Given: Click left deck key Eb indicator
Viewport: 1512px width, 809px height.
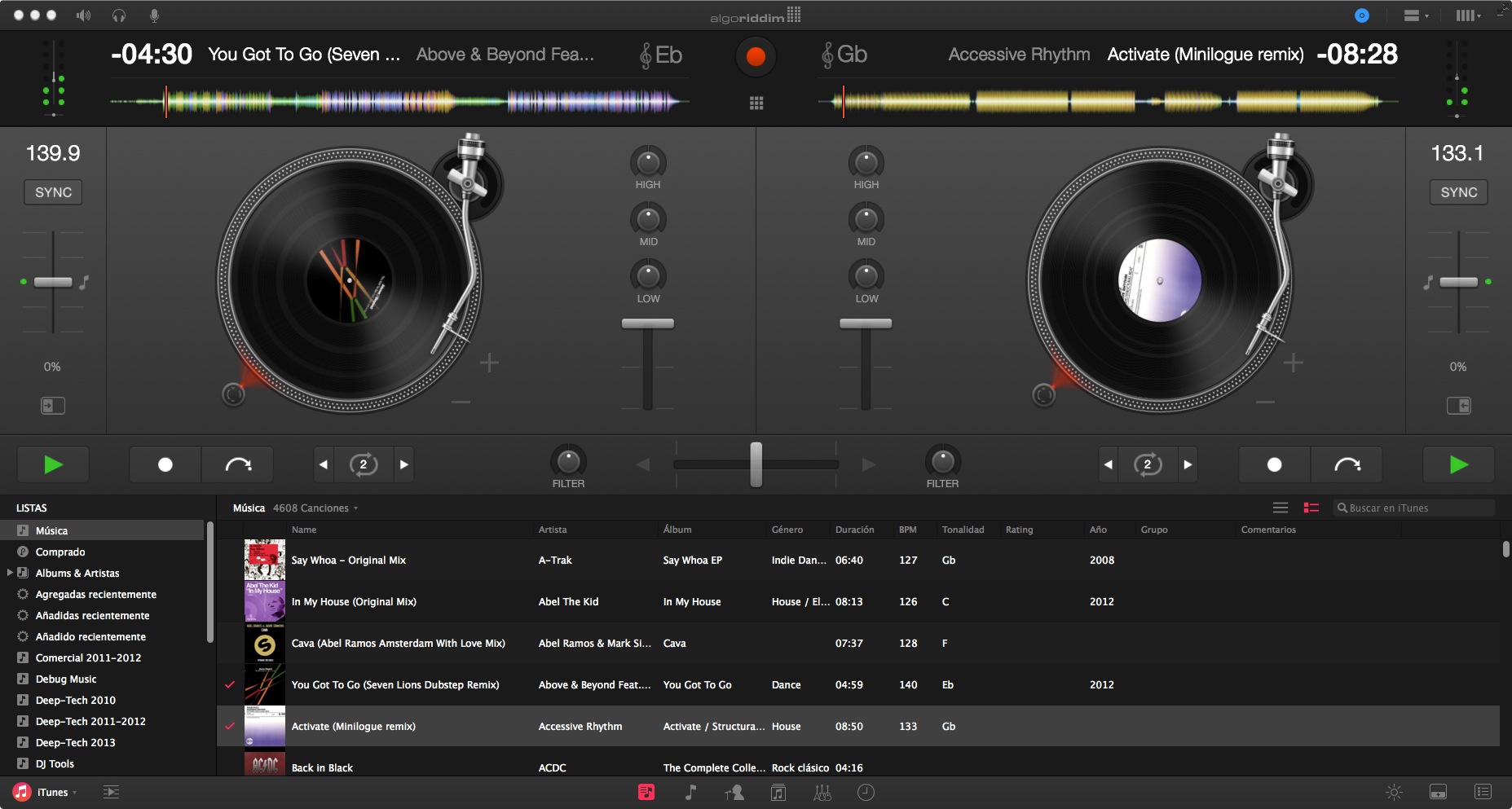Looking at the screenshot, I should [x=661, y=55].
